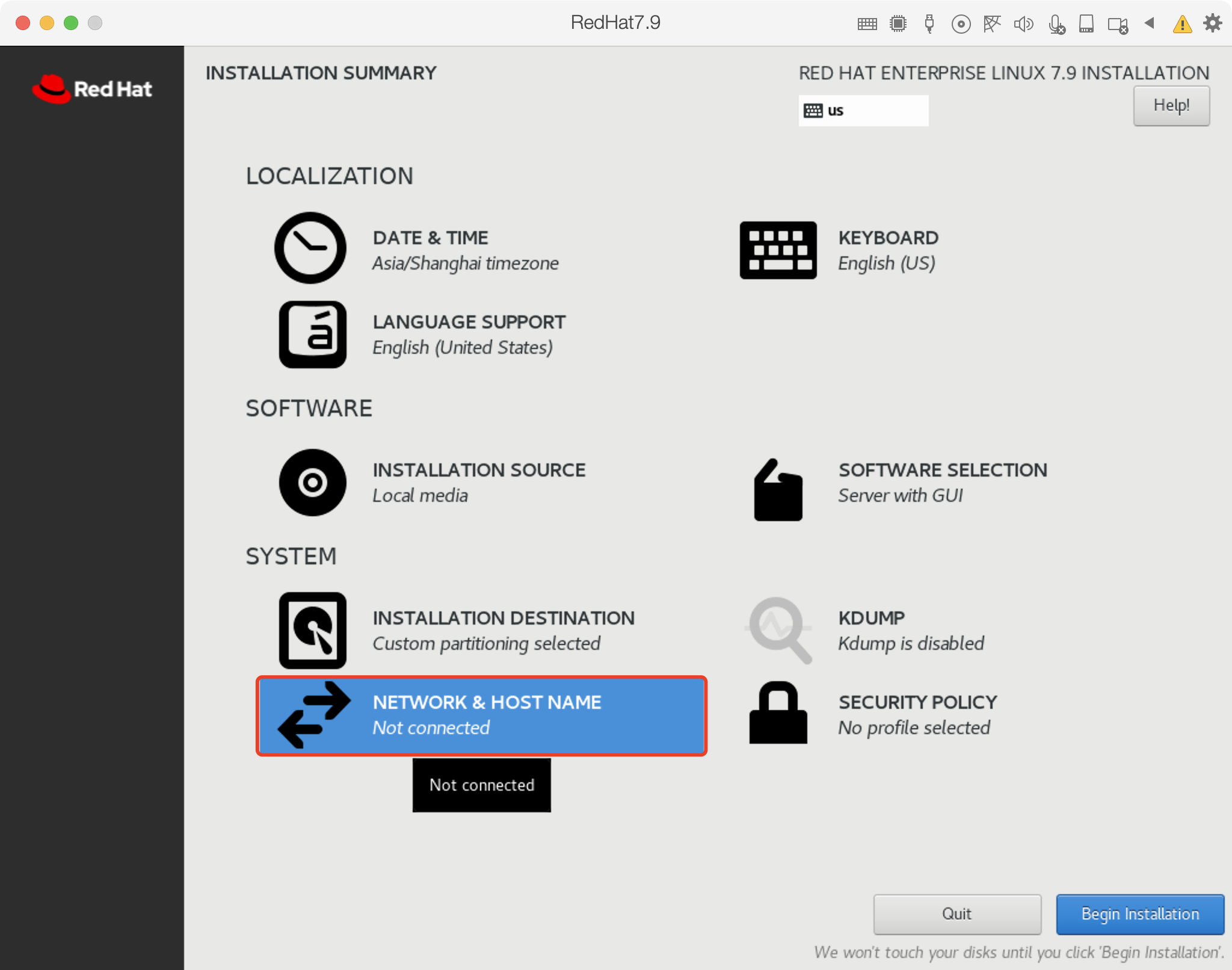This screenshot has width=1232, height=970.
Task: Open the USB device menu icon
Action: (929, 24)
